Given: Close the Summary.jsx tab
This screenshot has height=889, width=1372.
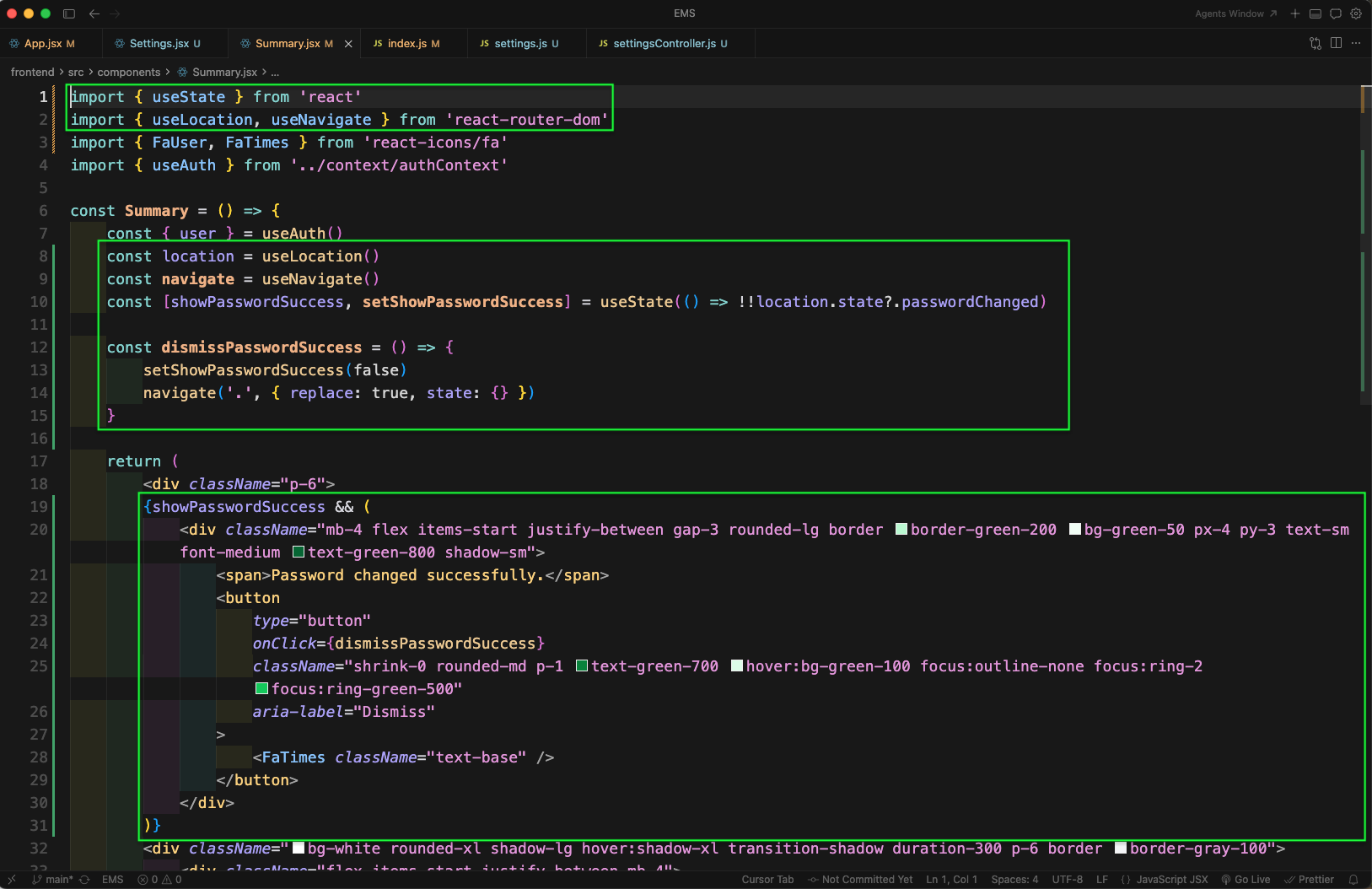Looking at the screenshot, I should tap(348, 44).
